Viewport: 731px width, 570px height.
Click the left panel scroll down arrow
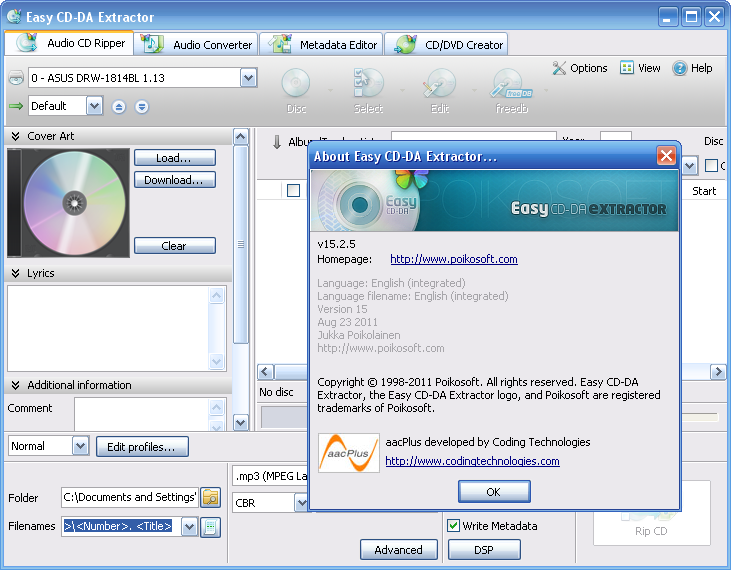(x=241, y=423)
